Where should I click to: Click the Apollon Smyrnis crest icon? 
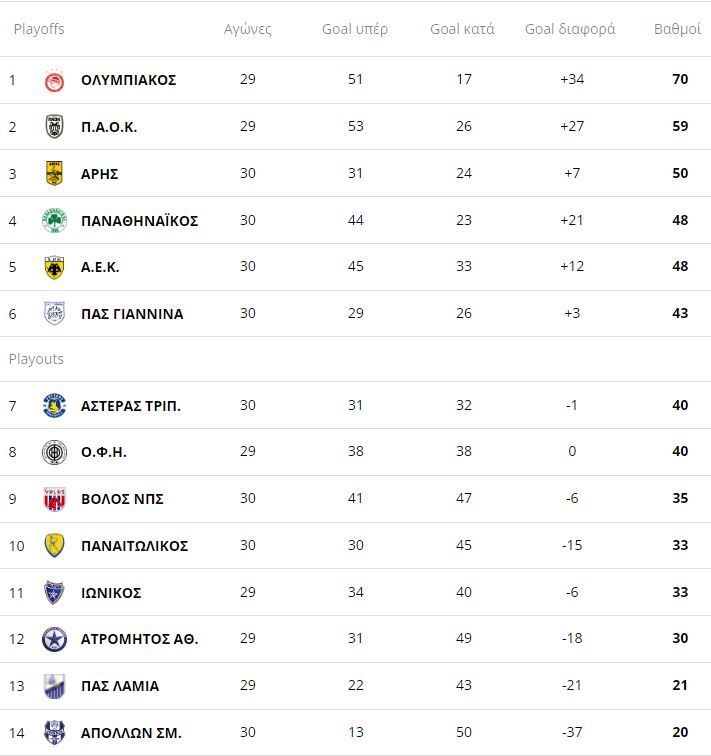(x=54, y=733)
